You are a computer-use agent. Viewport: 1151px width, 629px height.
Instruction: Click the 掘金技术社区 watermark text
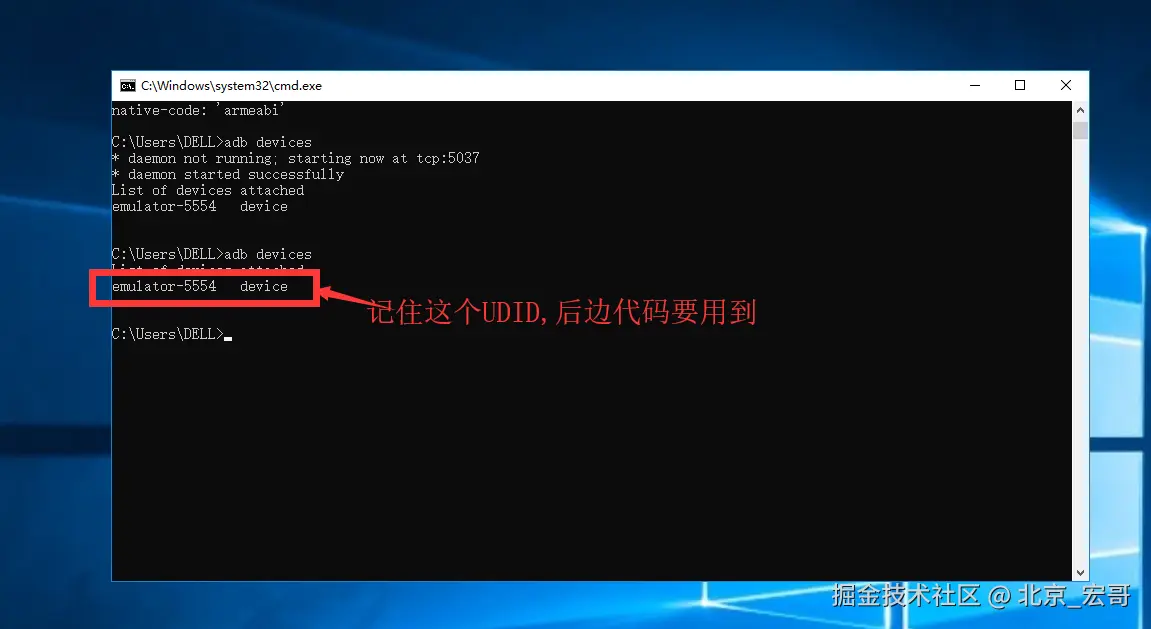point(906,595)
